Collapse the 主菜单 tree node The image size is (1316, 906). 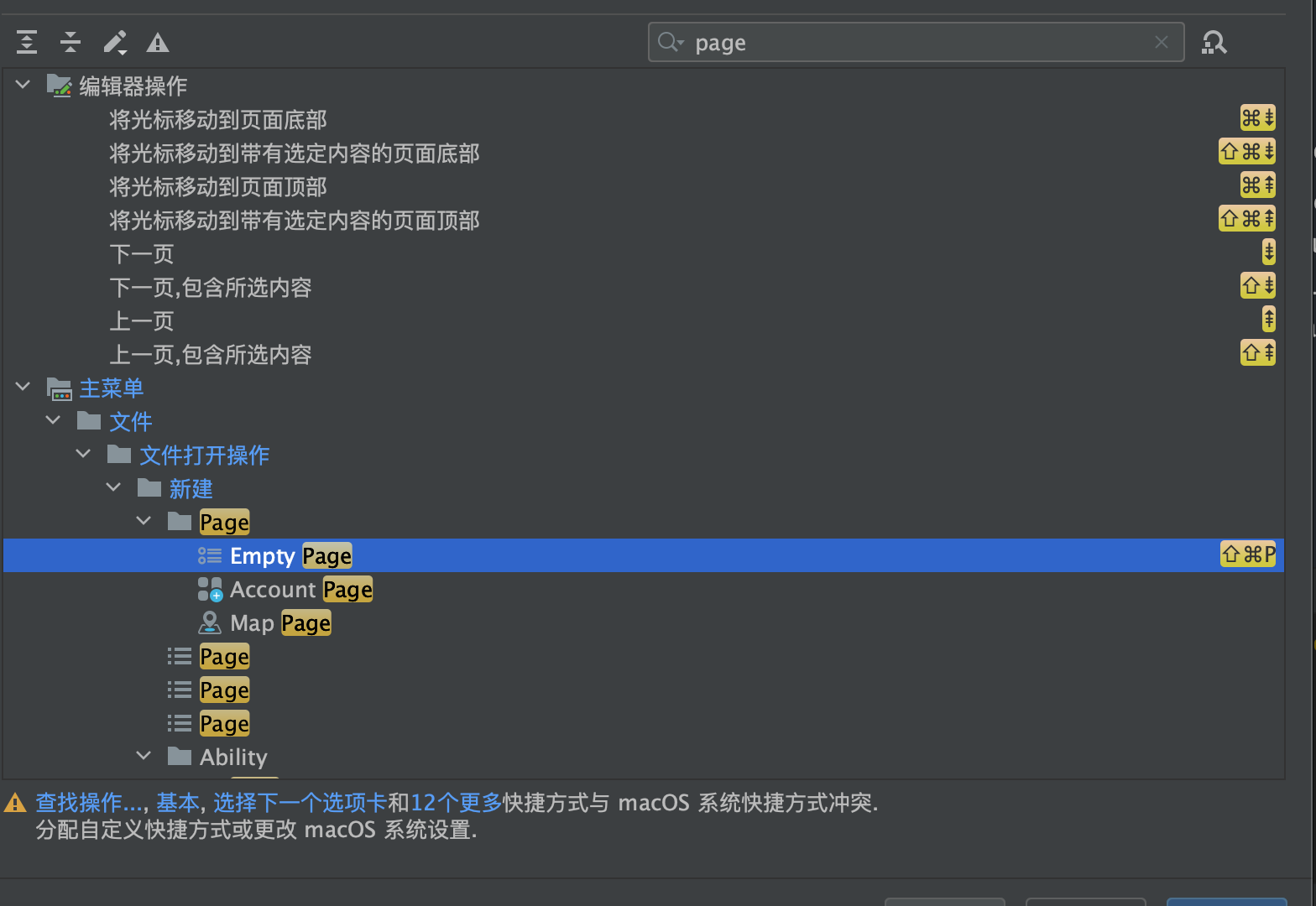pos(23,387)
